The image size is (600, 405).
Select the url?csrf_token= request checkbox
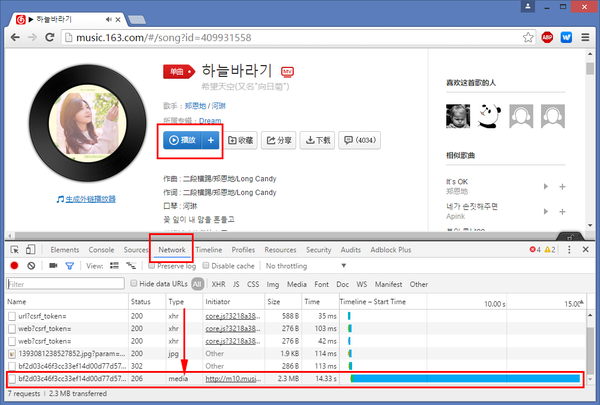click(x=12, y=316)
